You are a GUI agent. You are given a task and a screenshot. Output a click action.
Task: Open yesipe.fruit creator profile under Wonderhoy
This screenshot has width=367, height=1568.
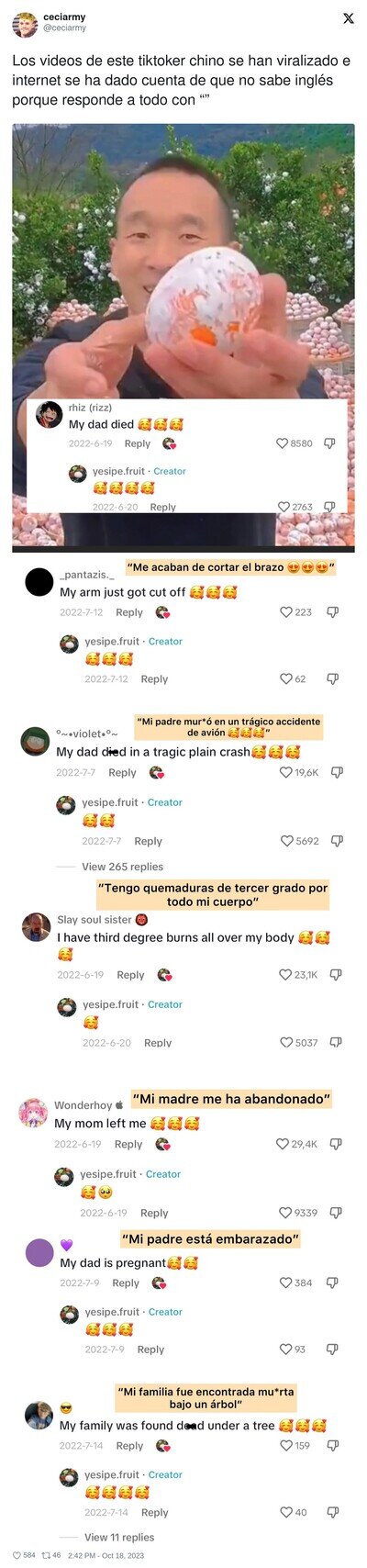110,1174
